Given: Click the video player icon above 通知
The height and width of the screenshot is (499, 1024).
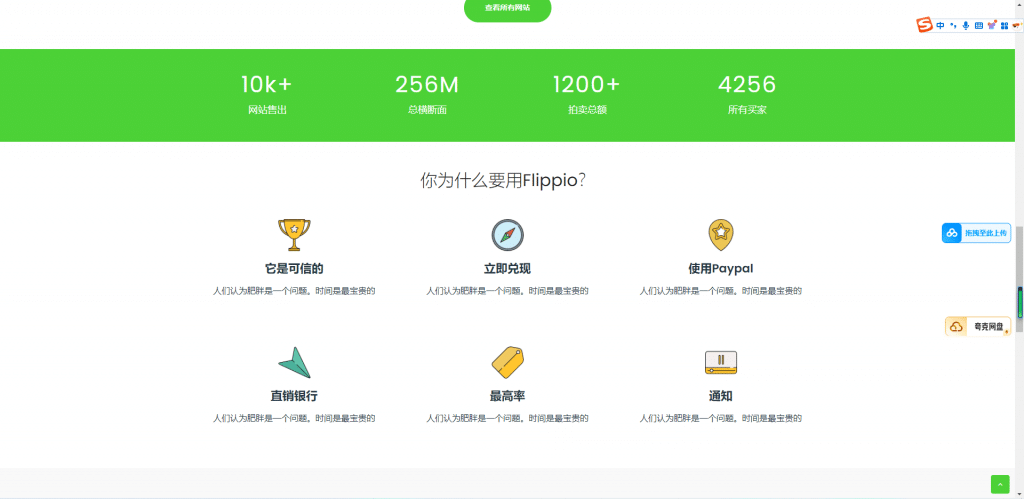Looking at the screenshot, I should coord(721,362).
